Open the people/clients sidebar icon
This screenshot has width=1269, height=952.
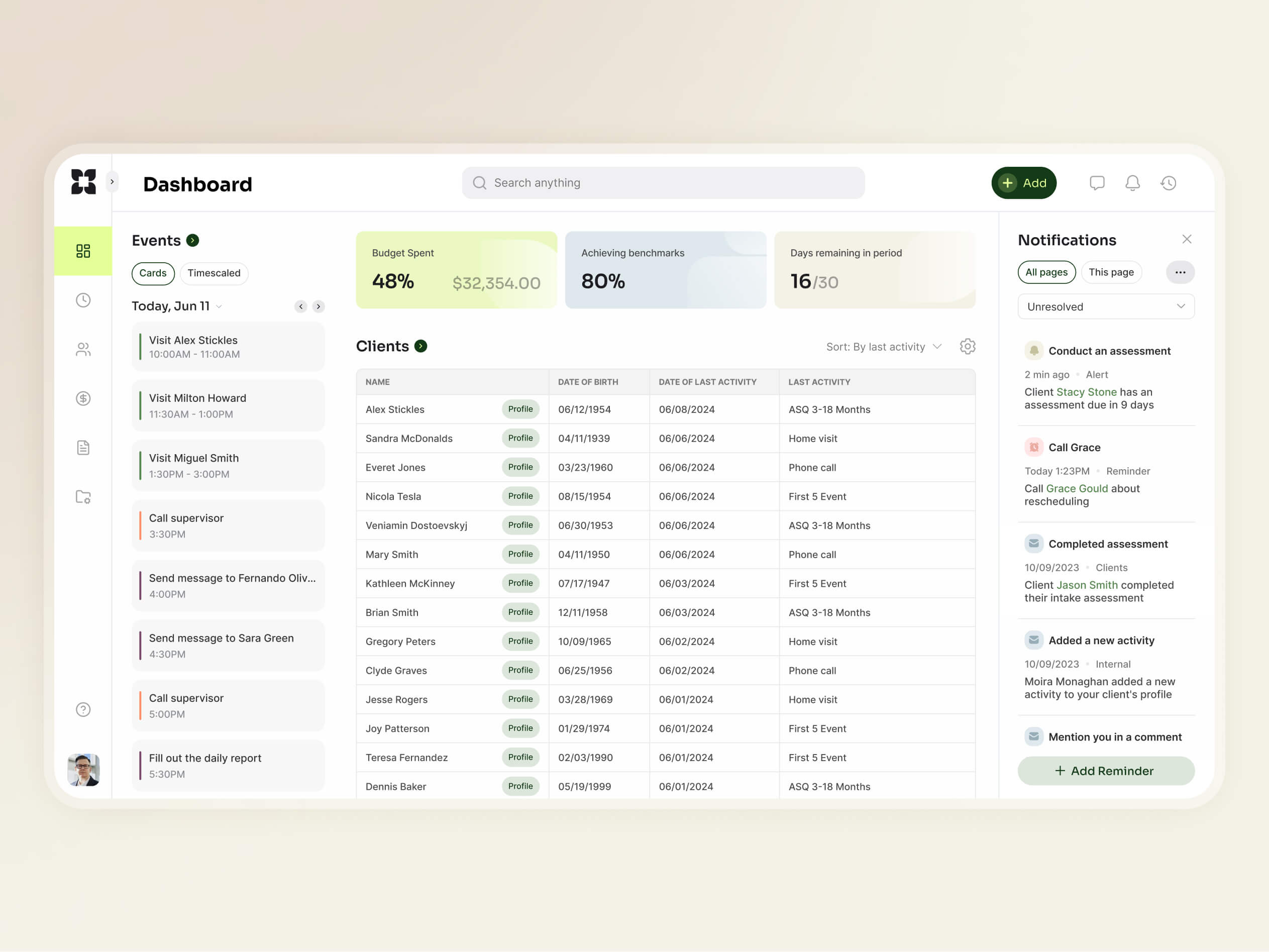(83, 350)
